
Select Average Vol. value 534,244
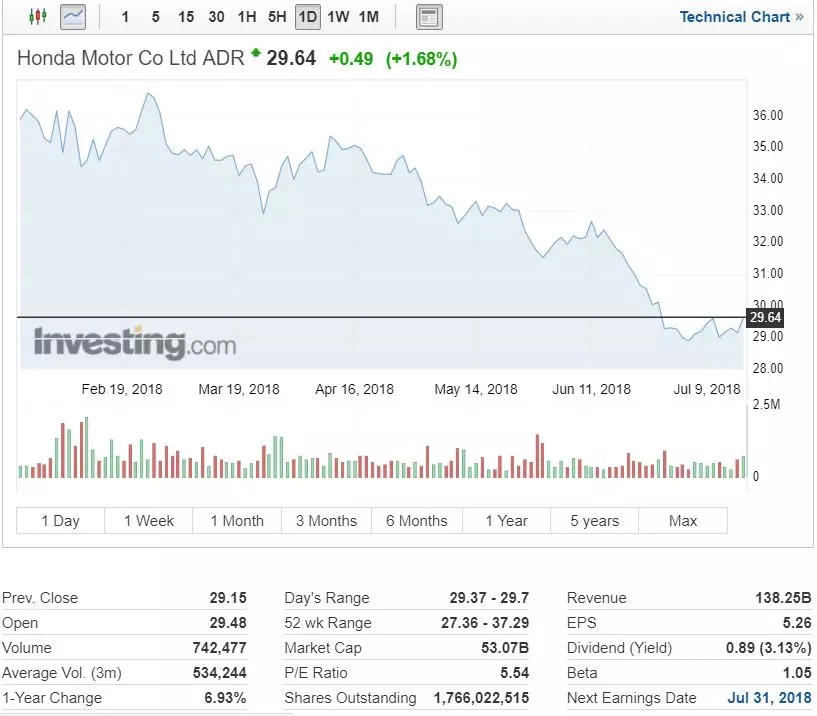tap(219, 673)
